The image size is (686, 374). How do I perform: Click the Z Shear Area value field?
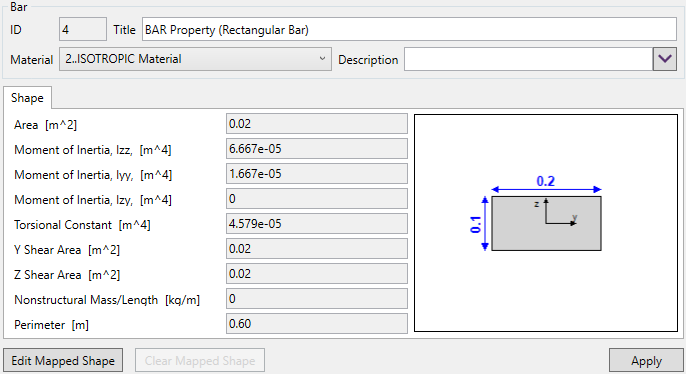pos(317,273)
